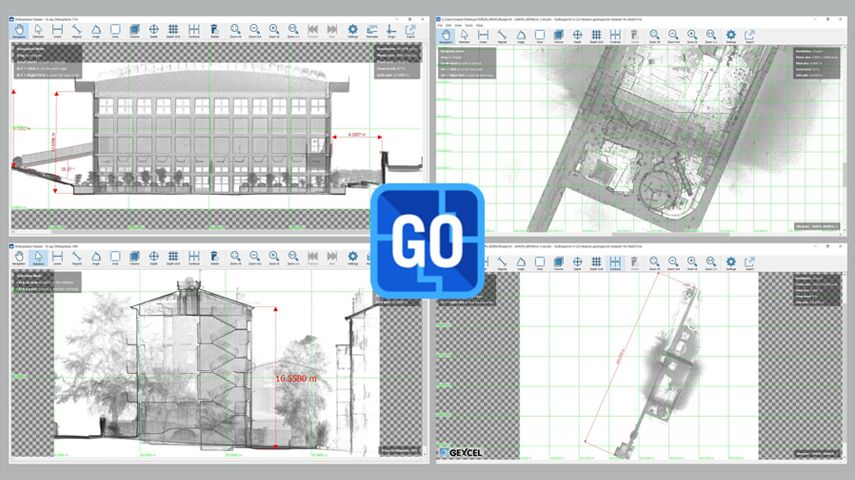Click Zoom In in top-right window

coord(692,36)
